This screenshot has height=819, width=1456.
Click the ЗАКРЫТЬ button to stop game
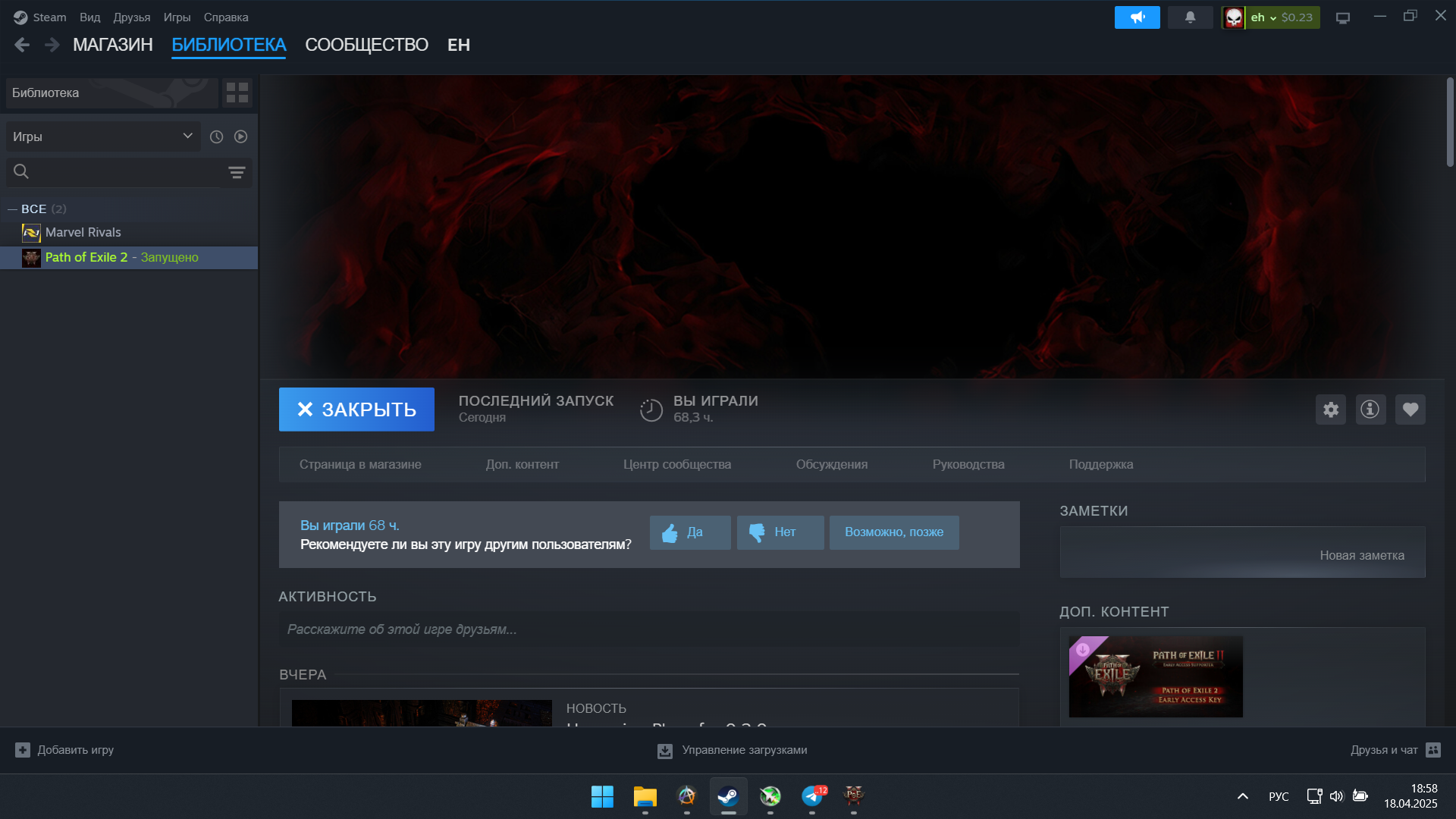(x=356, y=409)
